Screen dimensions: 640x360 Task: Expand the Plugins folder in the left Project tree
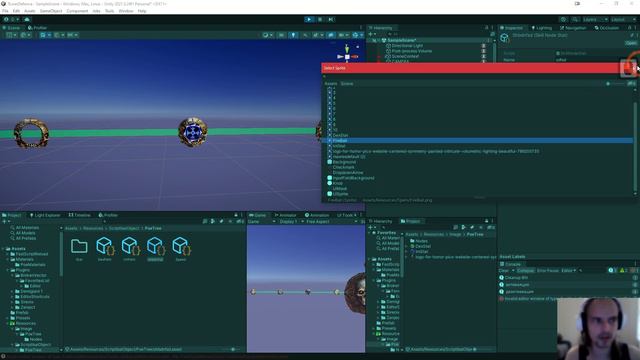click(8, 270)
